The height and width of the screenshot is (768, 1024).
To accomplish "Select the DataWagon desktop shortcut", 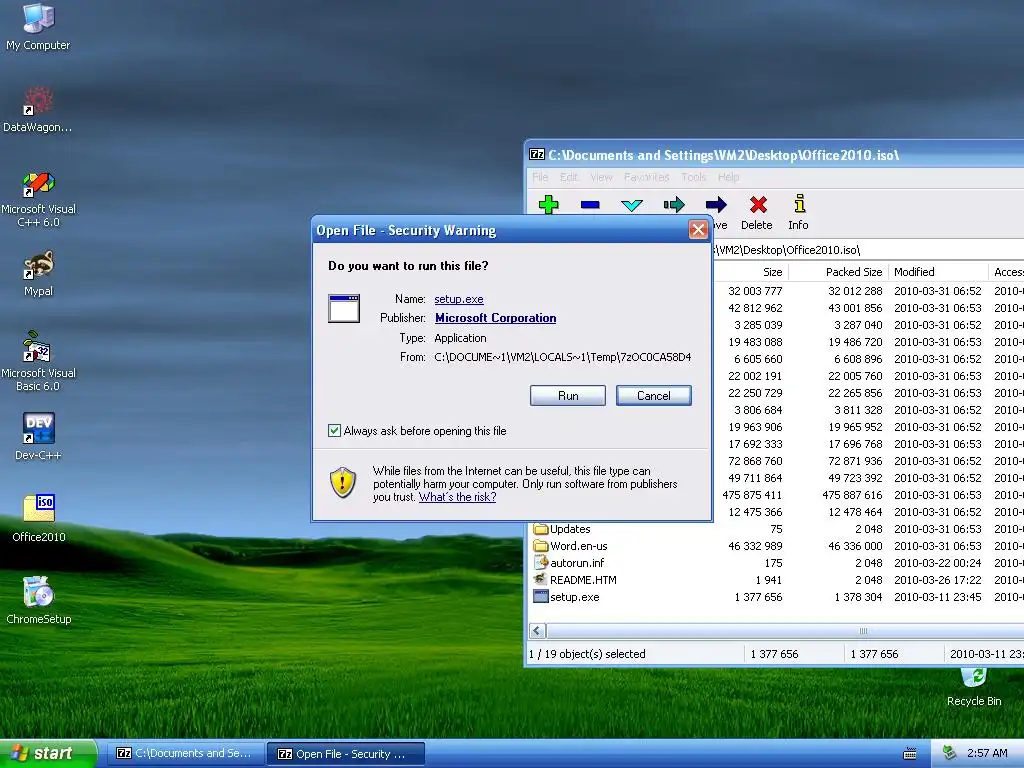I will [x=38, y=110].
